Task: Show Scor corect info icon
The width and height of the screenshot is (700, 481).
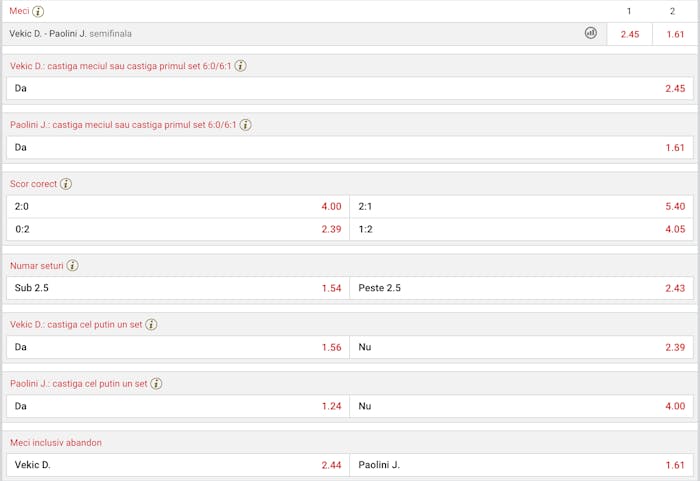Action: pos(66,184)
